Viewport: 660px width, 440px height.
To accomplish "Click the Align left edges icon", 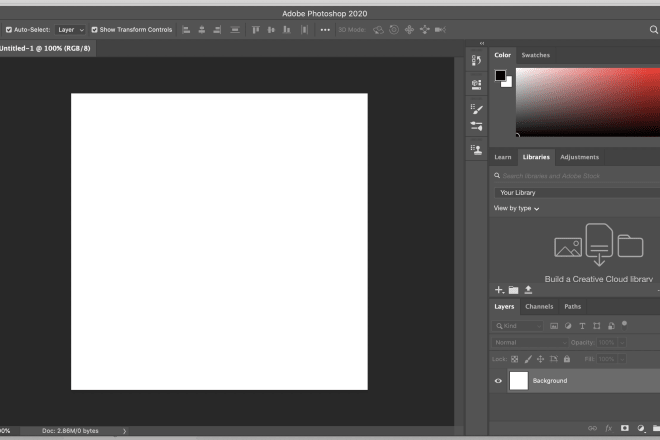I will point(186,30).
